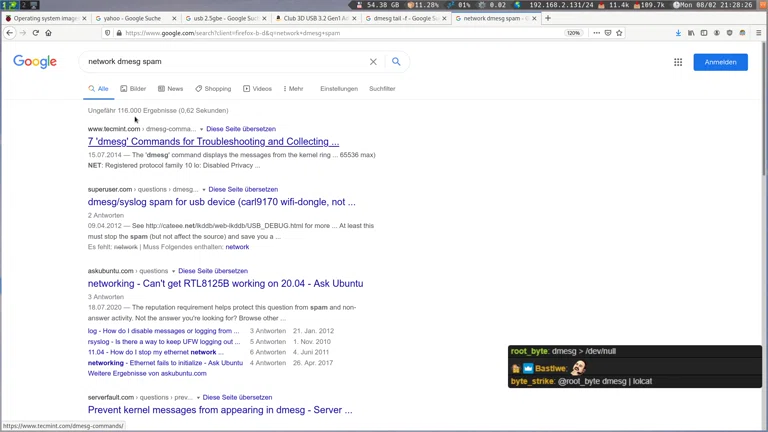Switch to 'dmesg tail -f' browser tab
Screen dimensions: 768x432
click(x=405, y=18)
